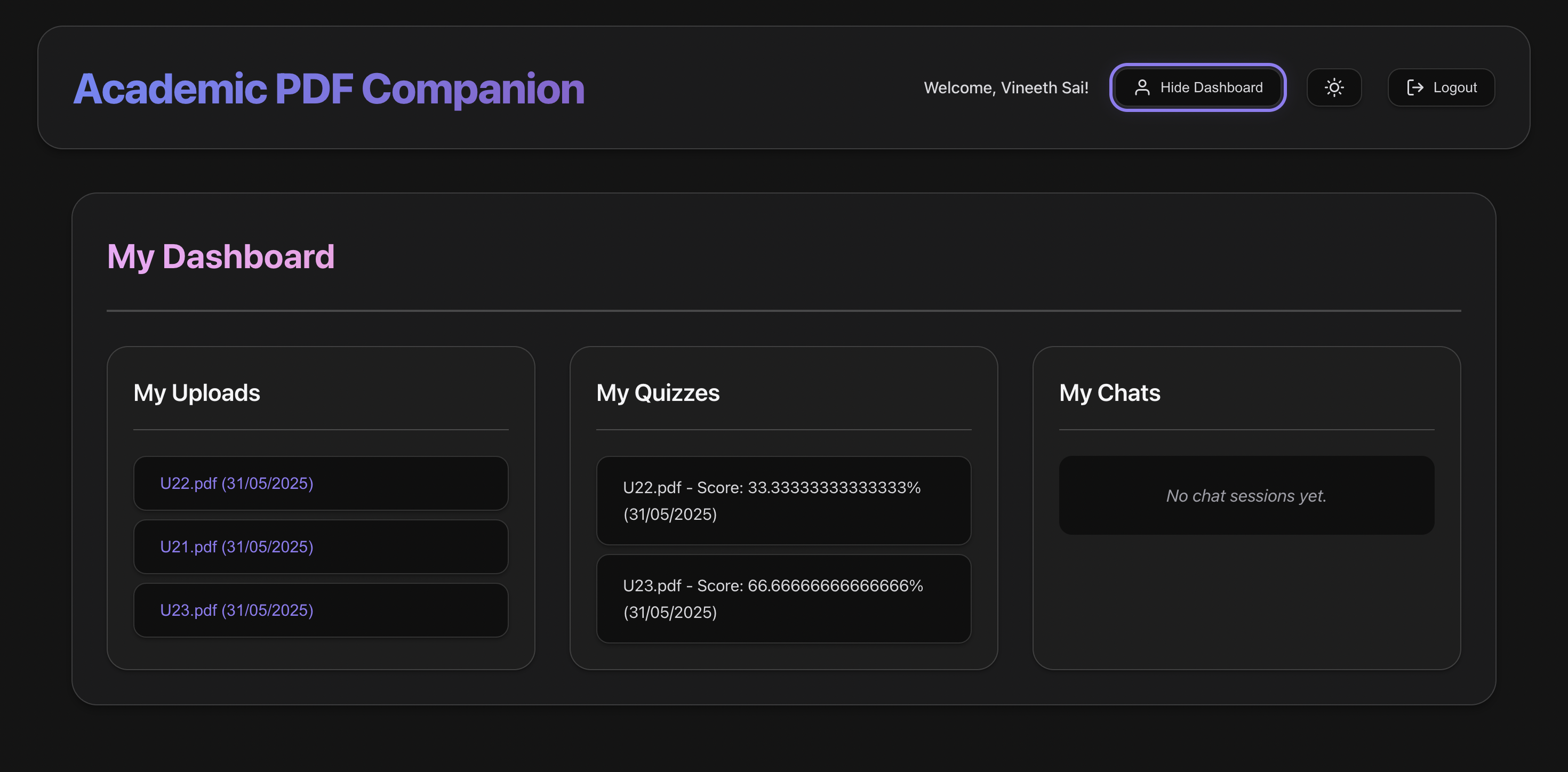Select the U22.pdf quiz score entry
Image resolution: width=1568 pixels, height=772 pixels.
click(783, 500)
